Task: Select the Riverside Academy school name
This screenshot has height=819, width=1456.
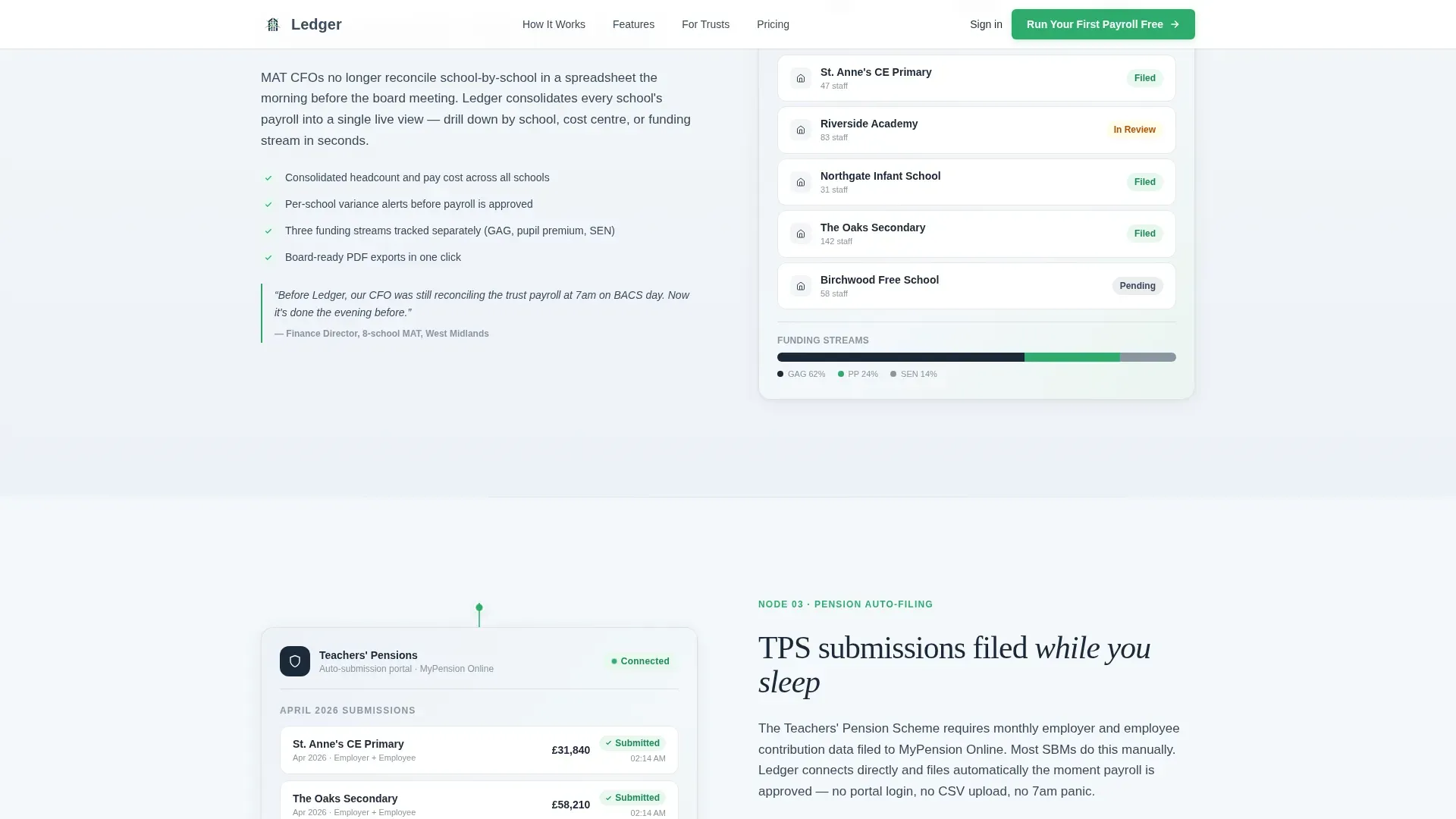Action: [869, 124]
